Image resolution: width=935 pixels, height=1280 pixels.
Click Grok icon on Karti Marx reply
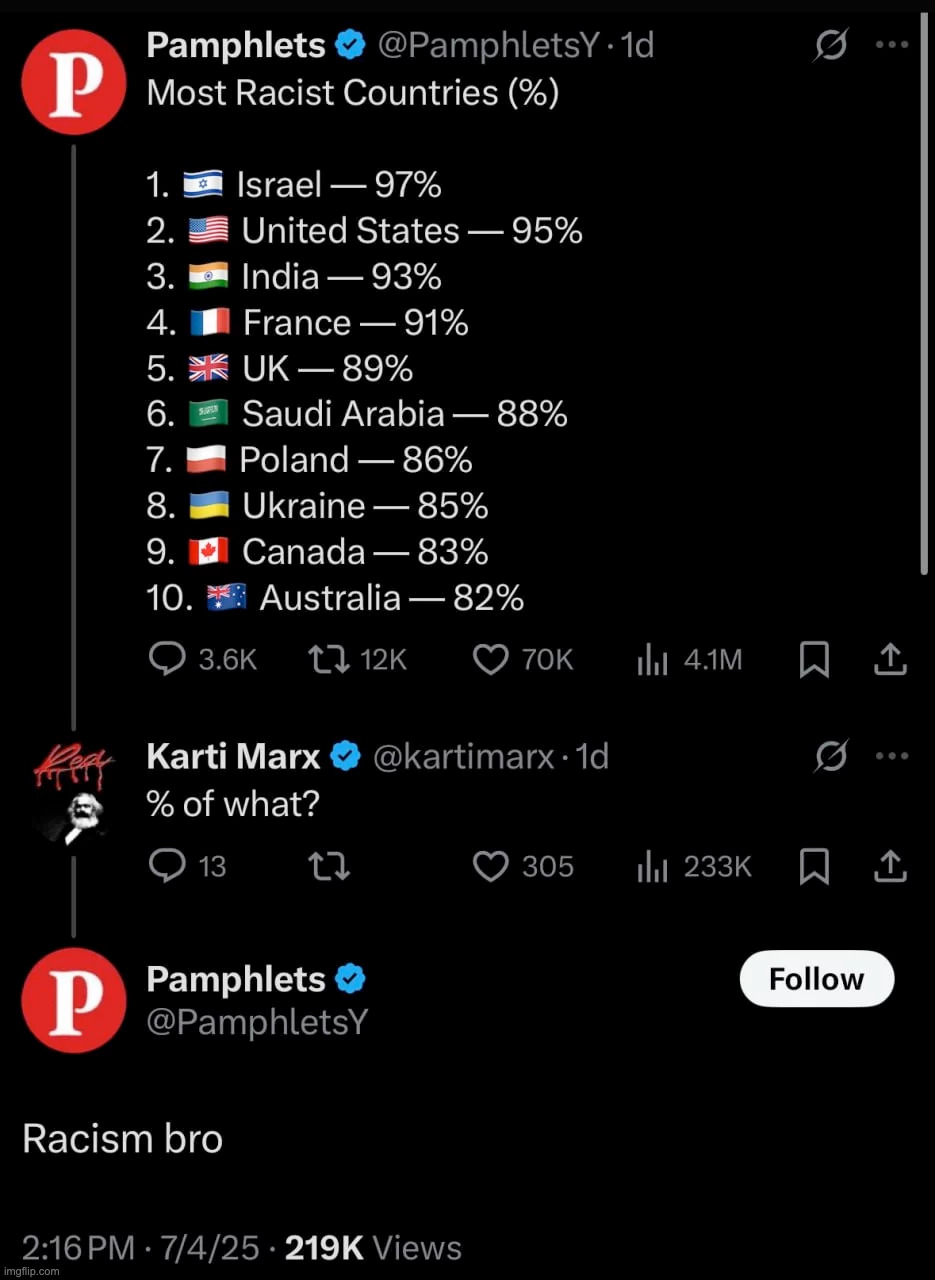click(x=832, y=758)
